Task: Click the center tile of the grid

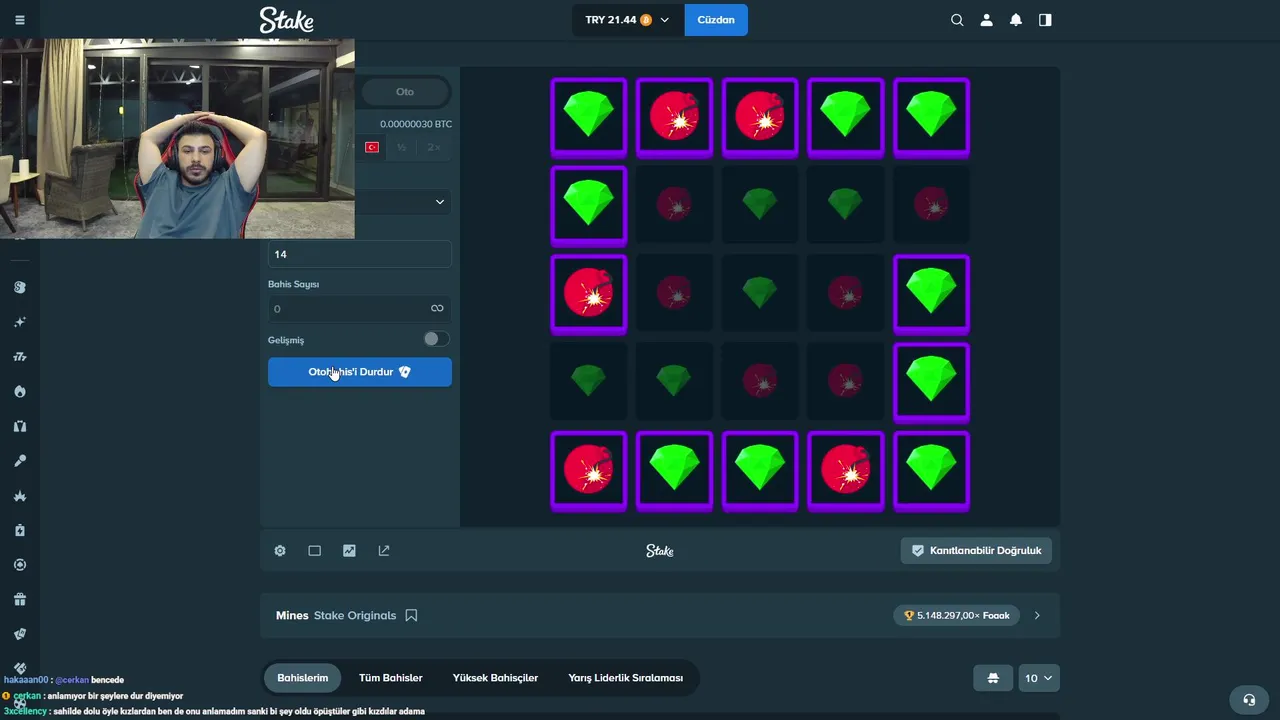Action: (x=760, y=293)
